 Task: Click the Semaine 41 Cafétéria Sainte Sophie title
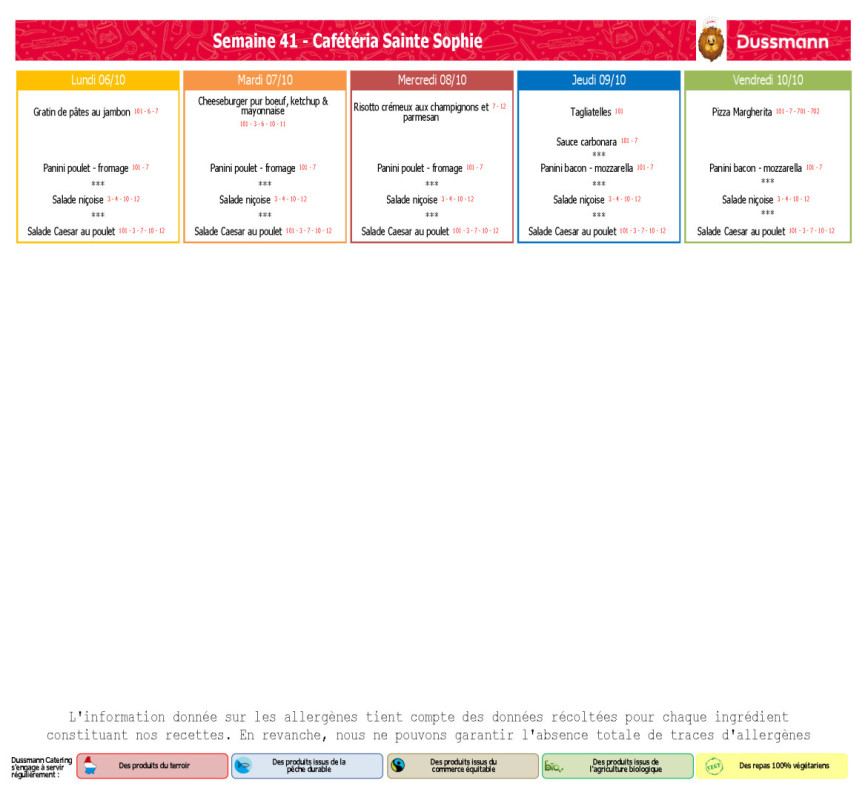pos(347,41)
